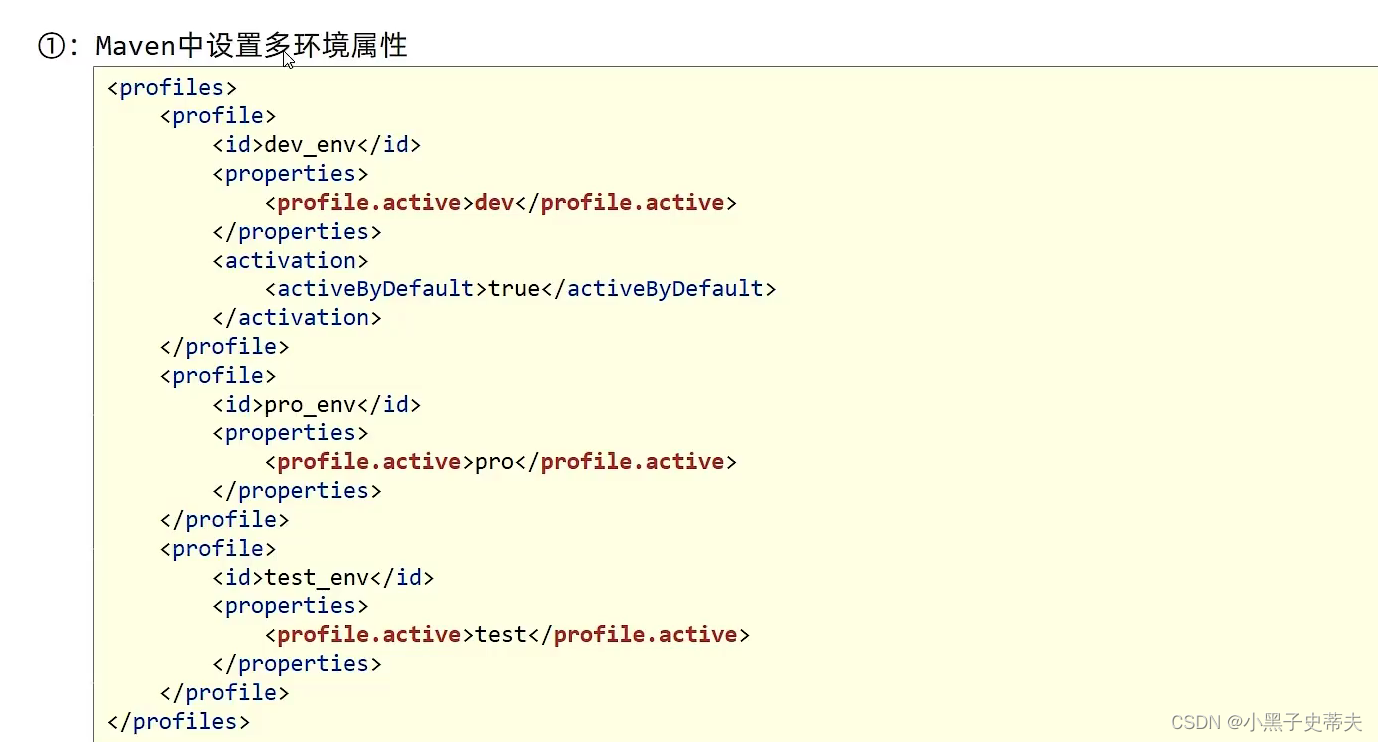1378x742 pixels.
Task: Click the "<properties>" tag directly below test_env id
Action: tap(290, 605)
